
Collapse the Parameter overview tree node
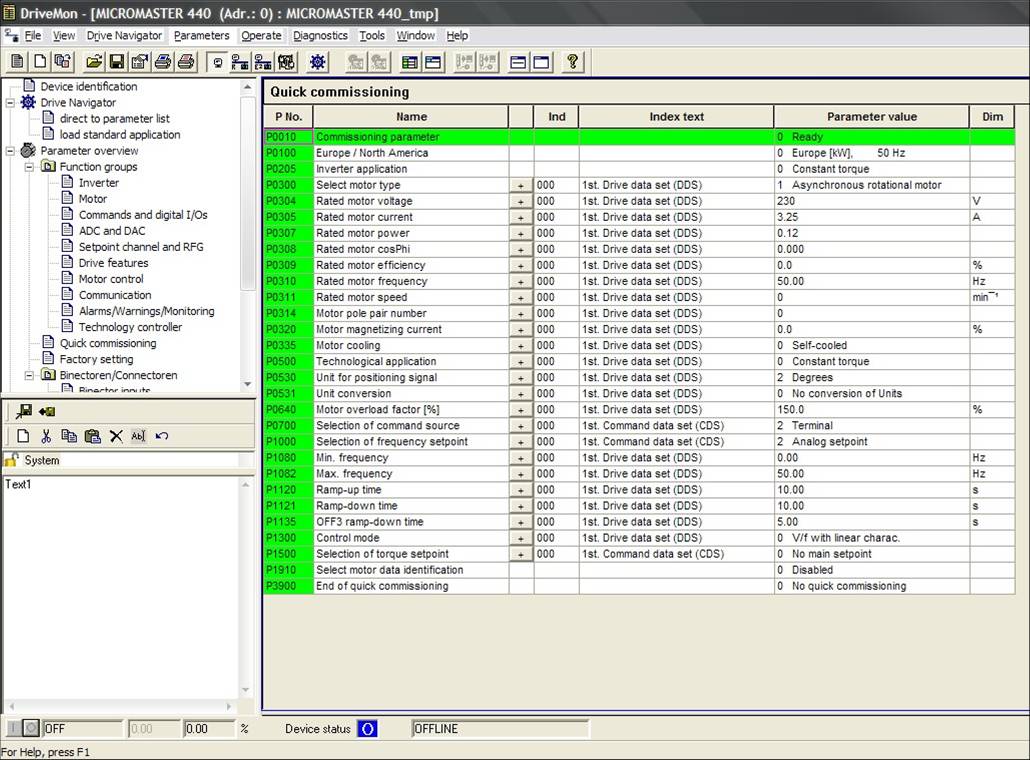(11, 151)
